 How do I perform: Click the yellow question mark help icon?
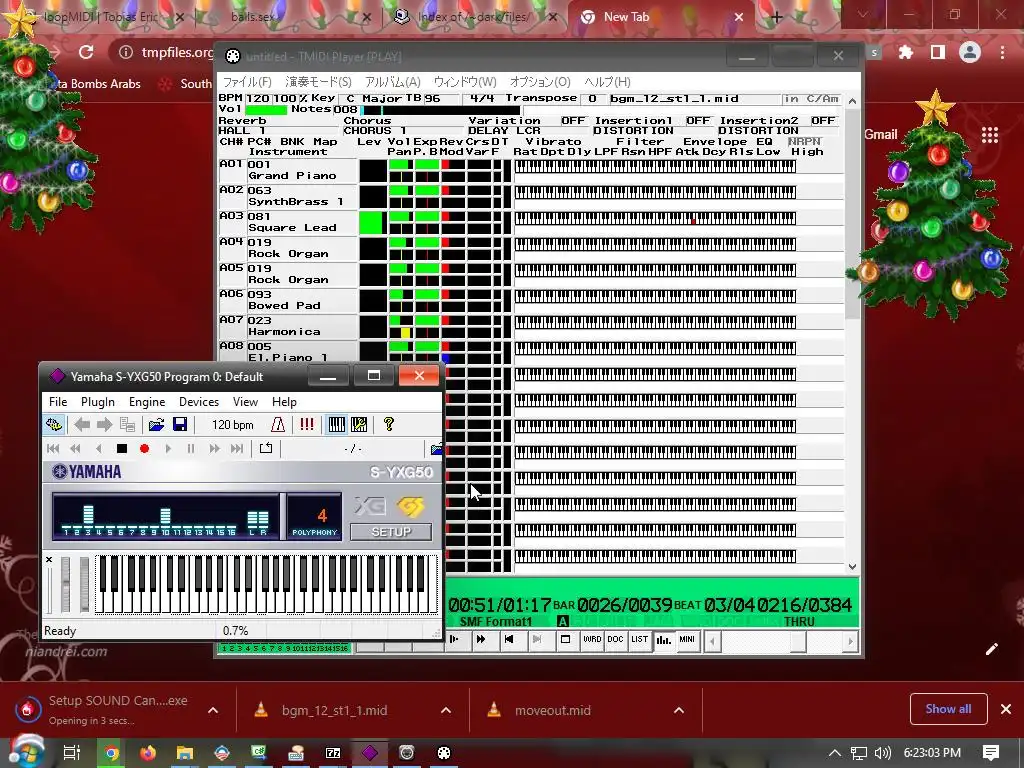(x=389, y=424)
